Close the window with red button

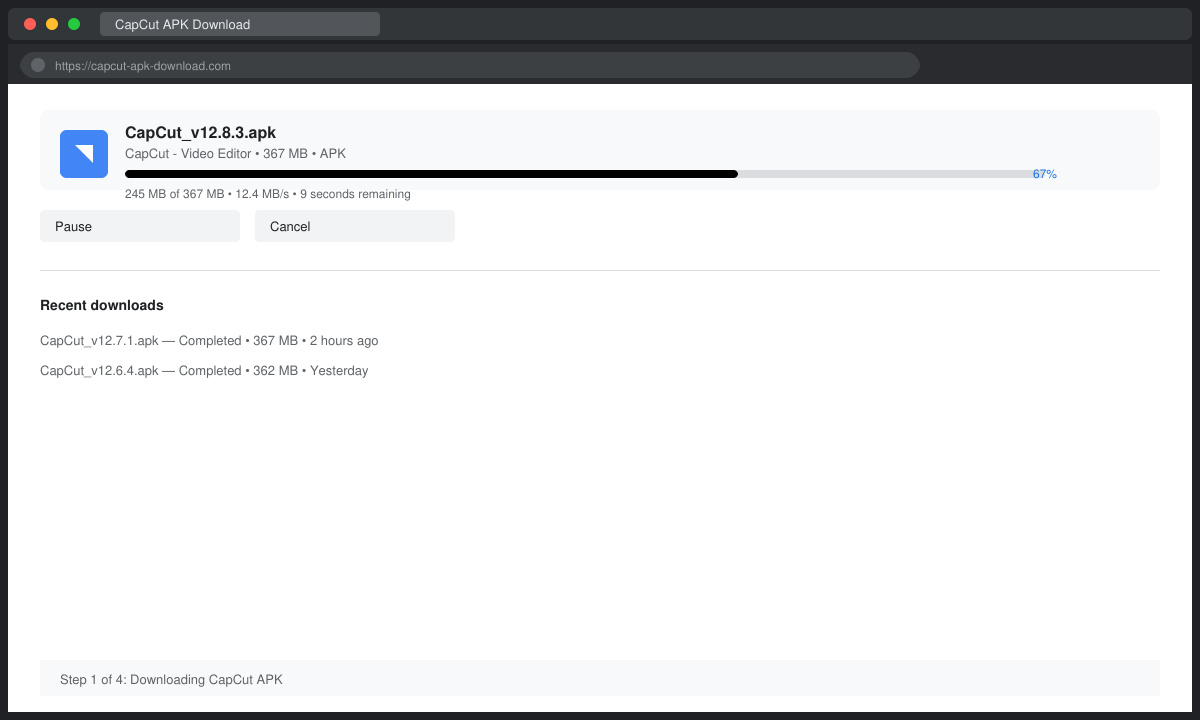coord(30,24)
